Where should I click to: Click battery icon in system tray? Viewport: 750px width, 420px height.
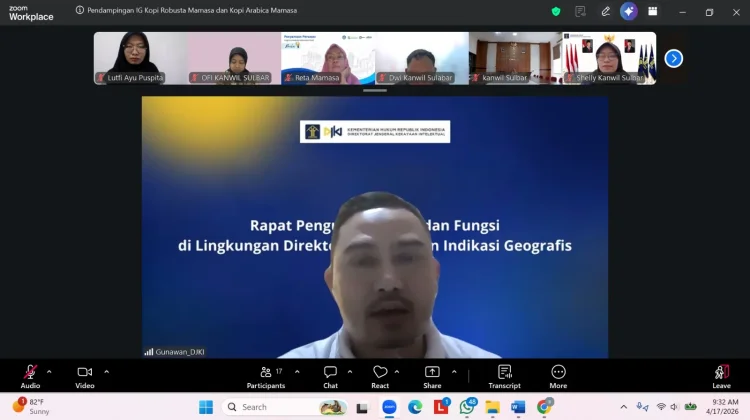[690, 407]
